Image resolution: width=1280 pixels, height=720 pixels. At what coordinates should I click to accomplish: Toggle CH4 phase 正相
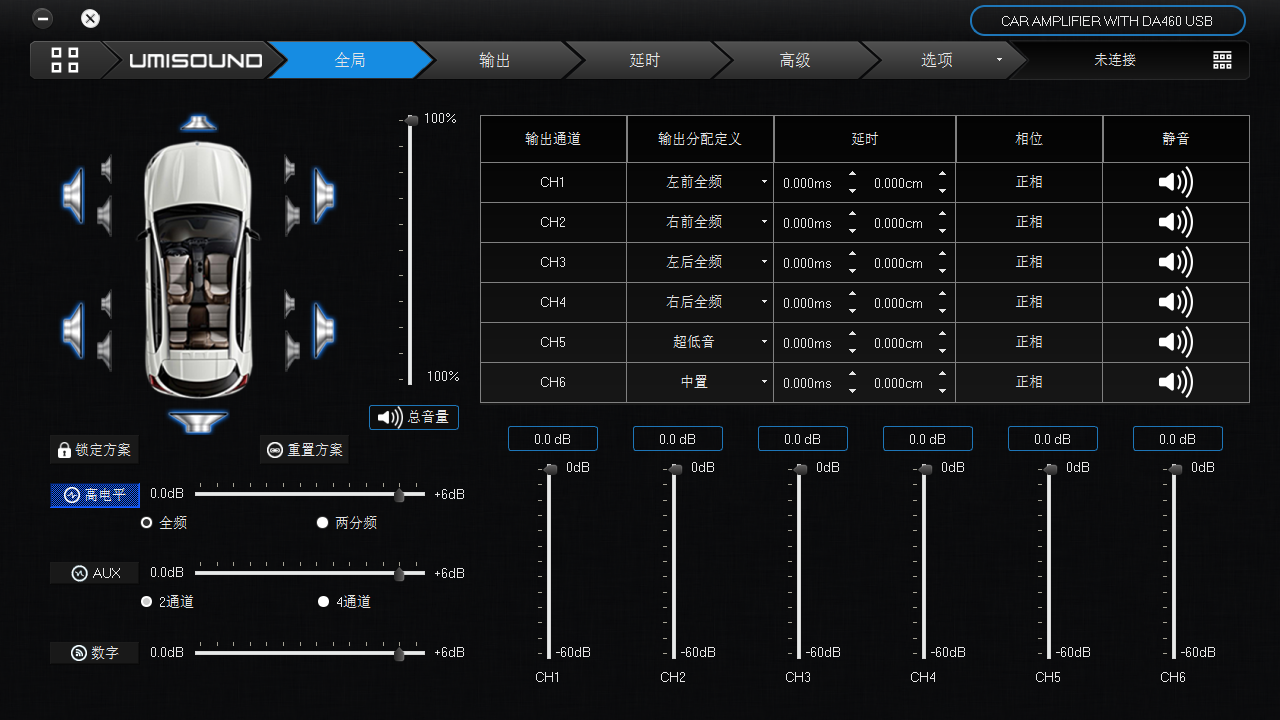[1029, 302]
